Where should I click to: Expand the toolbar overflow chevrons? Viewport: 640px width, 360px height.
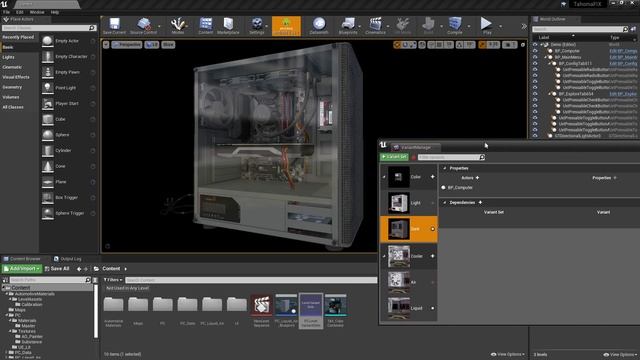524,27
